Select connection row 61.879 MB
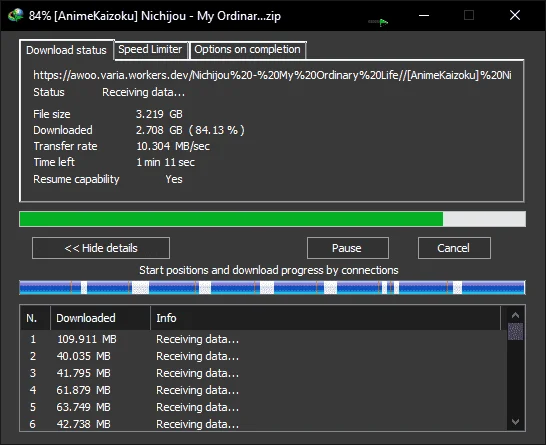The image size is (546, 445). 263,390
